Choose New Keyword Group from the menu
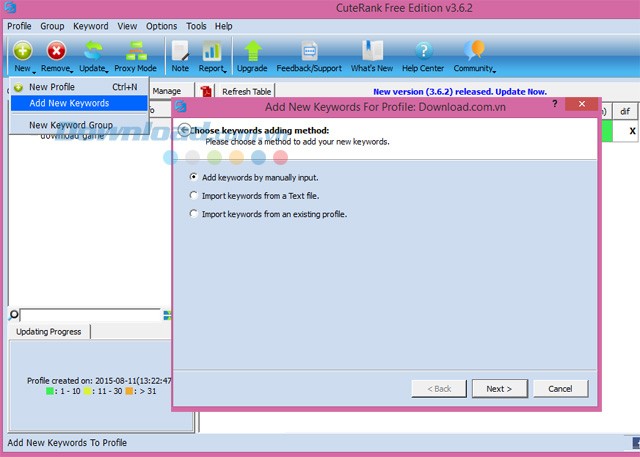640x457 pixels. [70, 125]
